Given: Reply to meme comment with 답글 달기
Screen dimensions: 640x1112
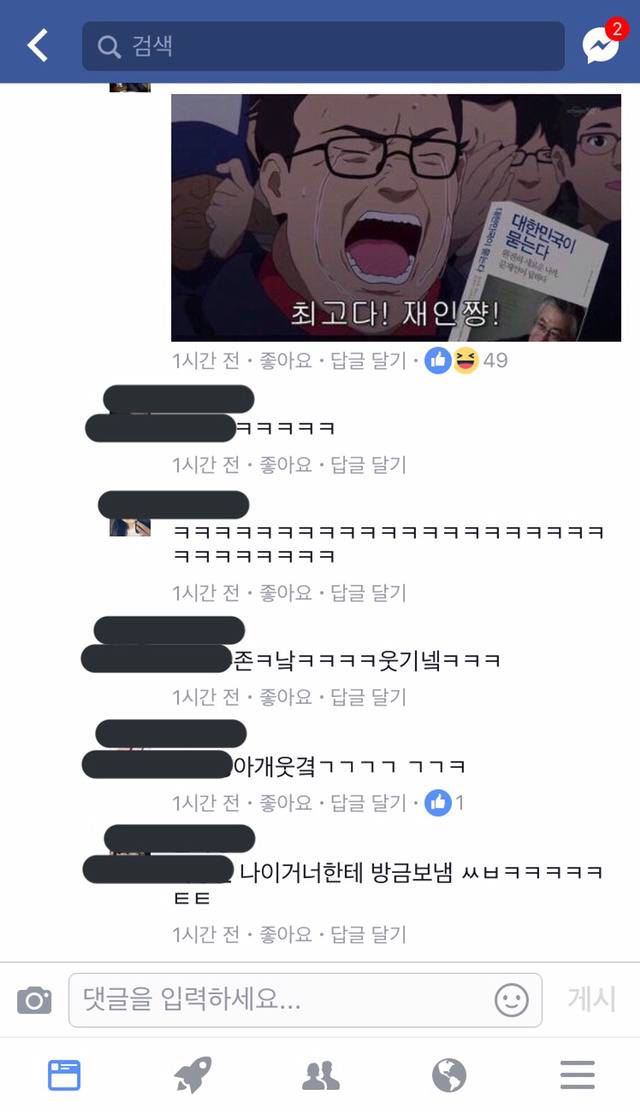Looking at the screenshot, I should 368,361.
